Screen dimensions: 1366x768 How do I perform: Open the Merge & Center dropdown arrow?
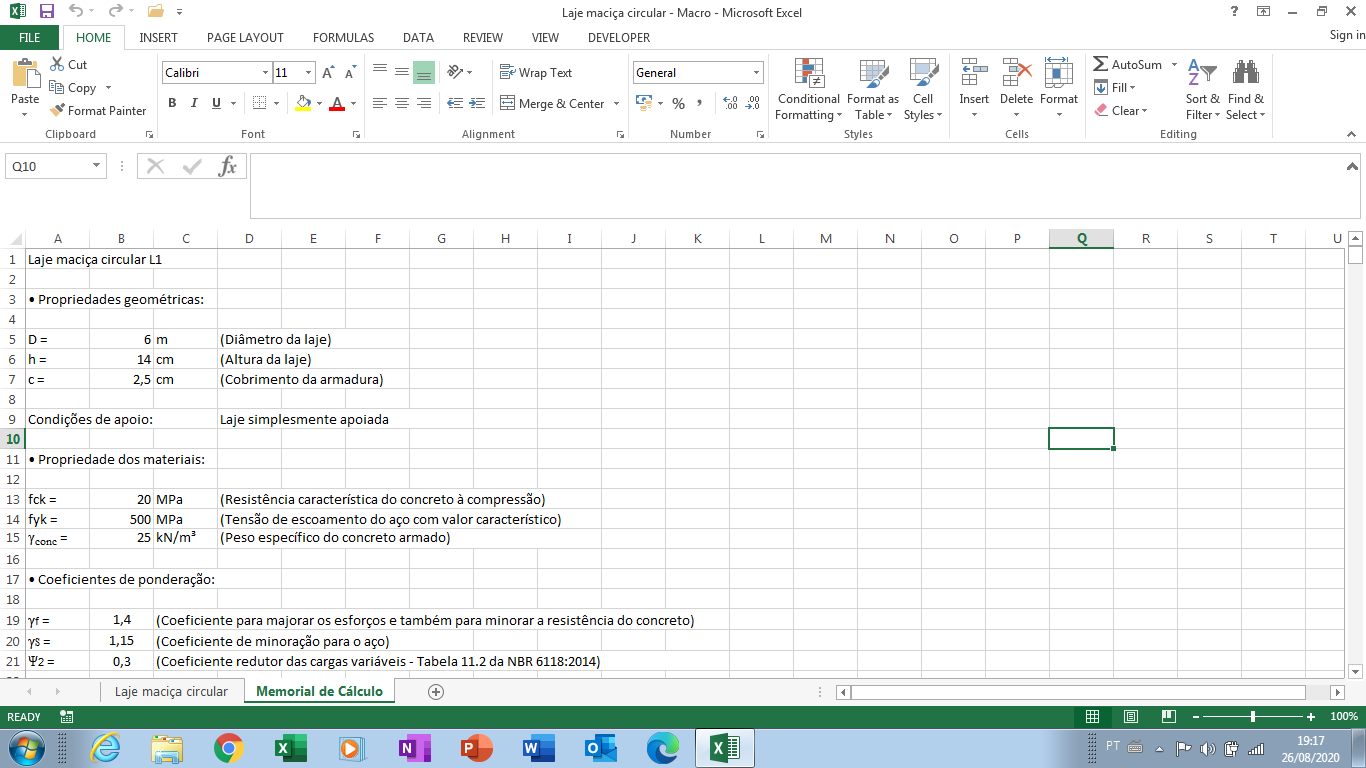click(x=616, y=104)
